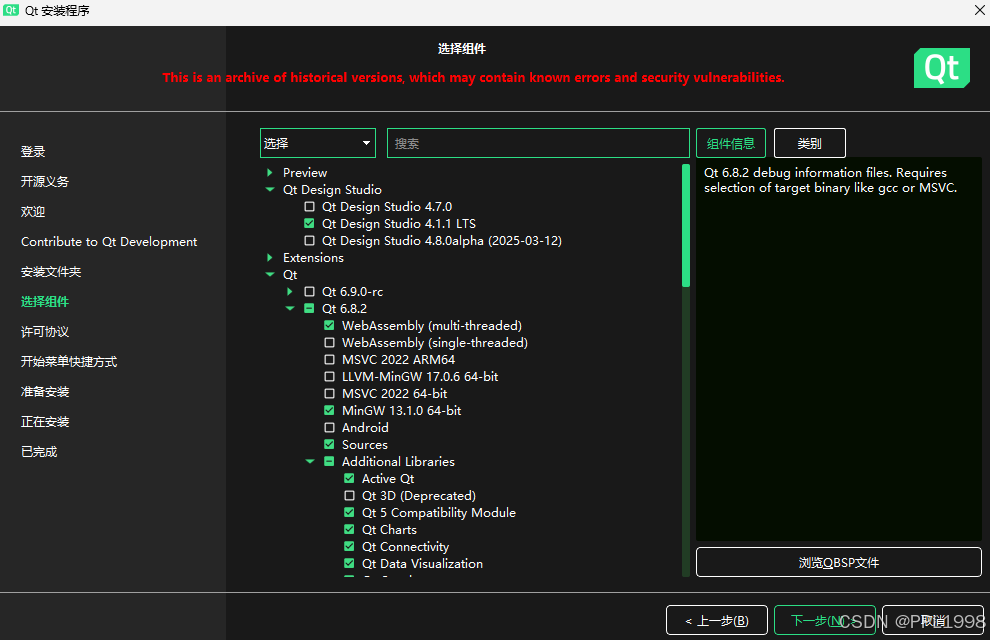Uncheck Qt Charts
Screen dimensions: 990x640
(349, 530)
